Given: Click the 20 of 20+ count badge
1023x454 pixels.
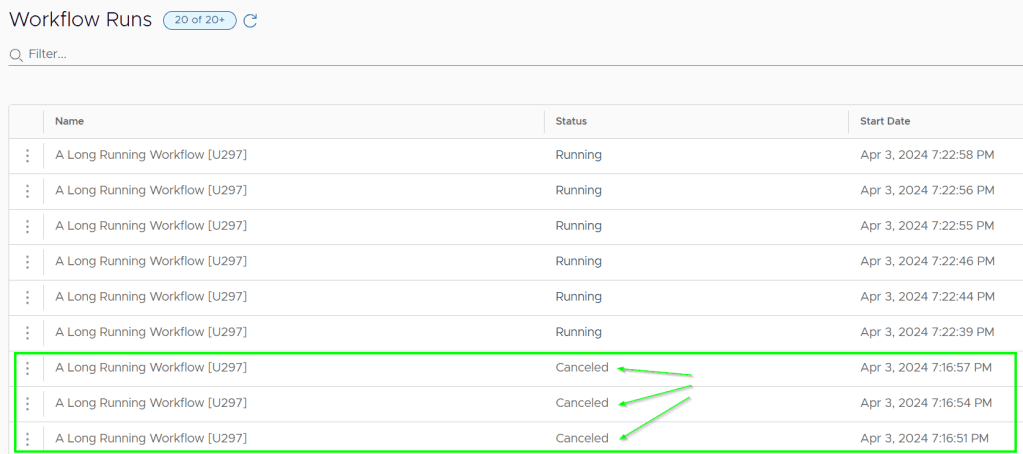Looking at the screenshot, I should 200,20.
